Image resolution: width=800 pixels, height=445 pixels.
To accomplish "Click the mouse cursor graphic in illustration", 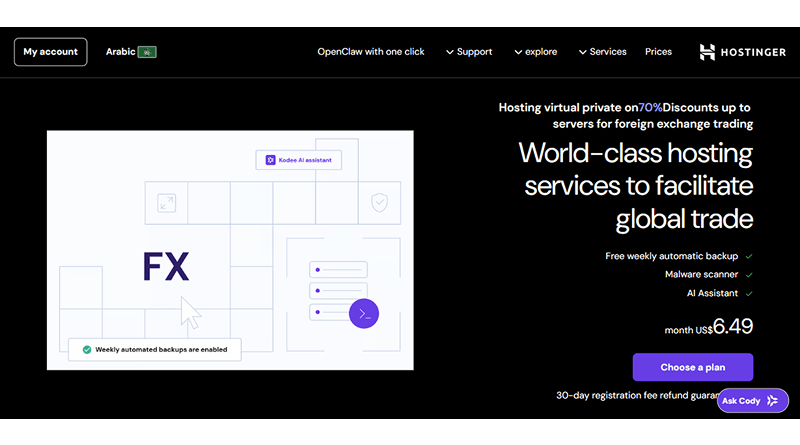I will (x=191, y=312).
